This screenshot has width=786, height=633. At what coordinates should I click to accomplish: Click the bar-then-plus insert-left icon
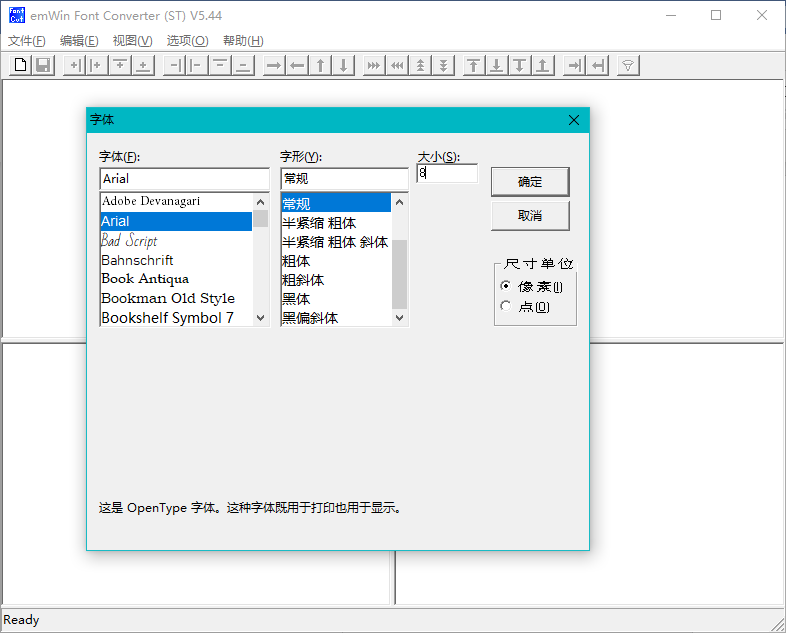coord(97,65)
